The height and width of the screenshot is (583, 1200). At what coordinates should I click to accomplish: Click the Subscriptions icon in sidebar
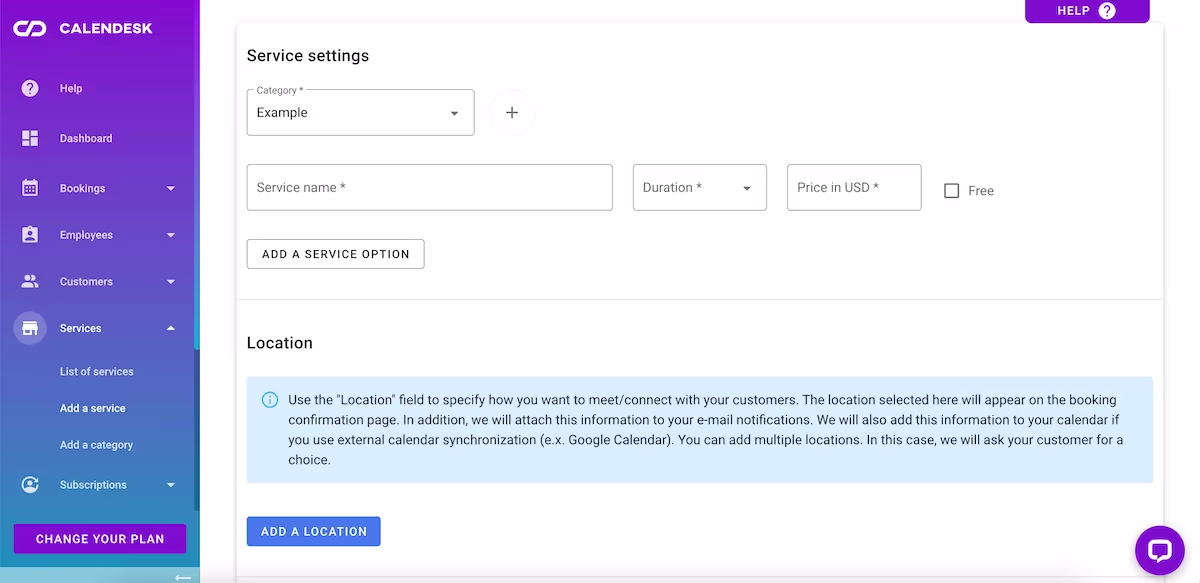pos(30,485)
